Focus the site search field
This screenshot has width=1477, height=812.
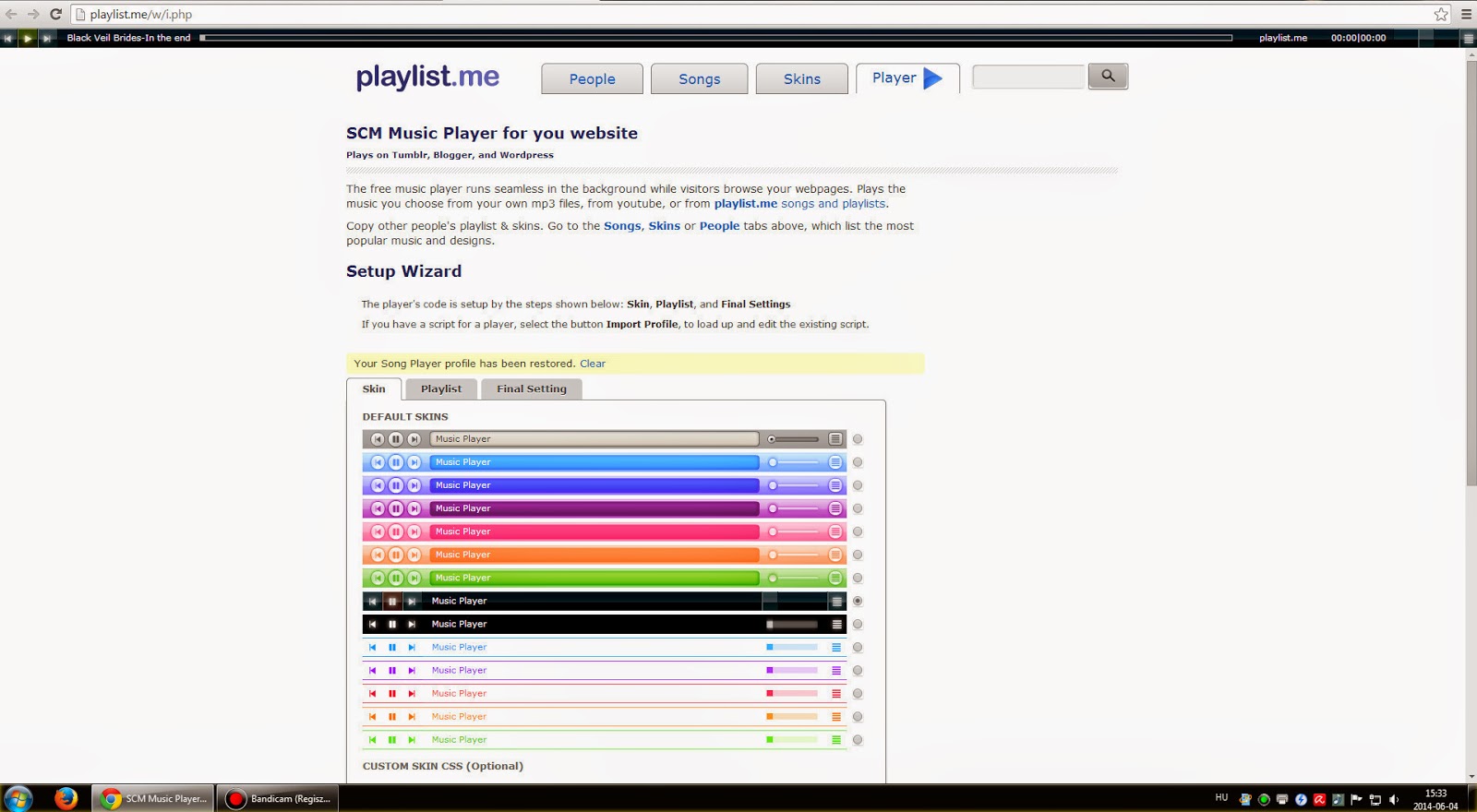1028,77
